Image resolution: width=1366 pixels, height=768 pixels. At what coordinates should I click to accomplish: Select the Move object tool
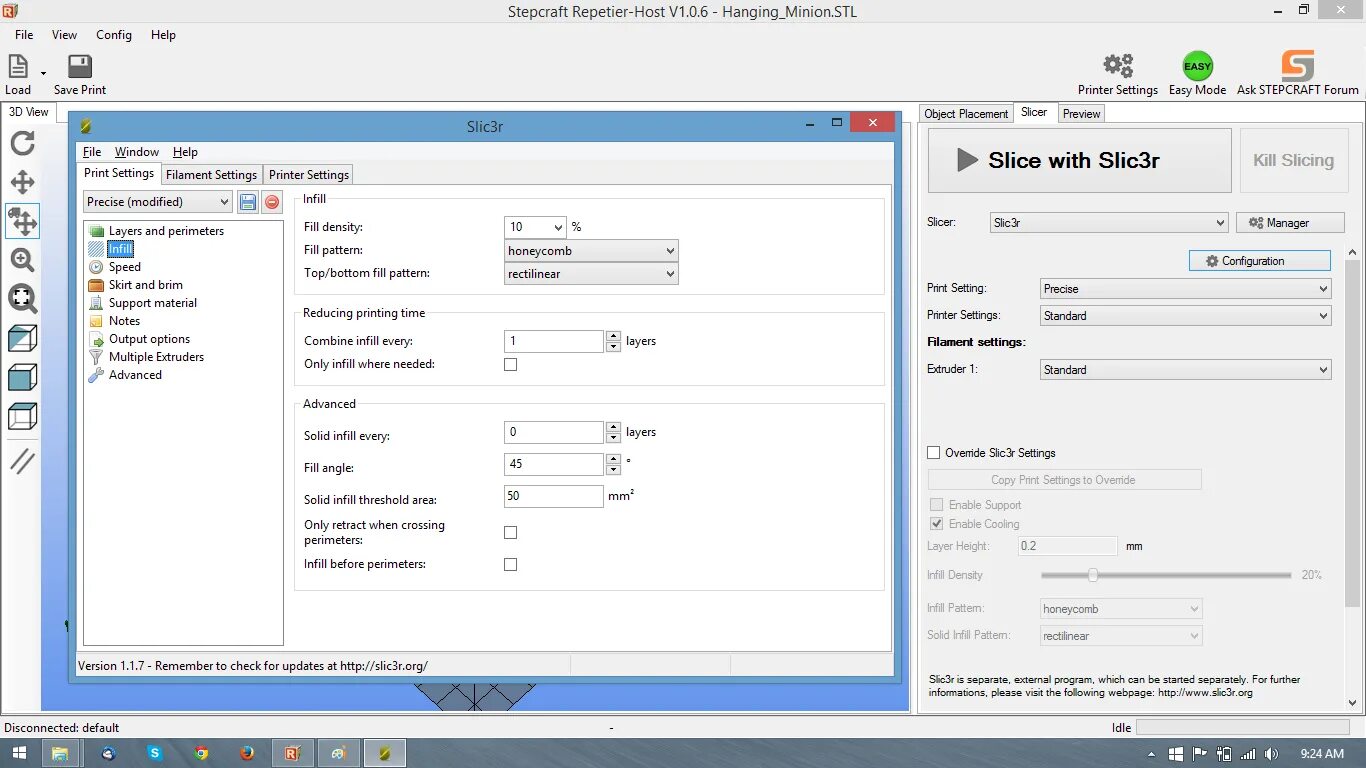pos(22,221)
